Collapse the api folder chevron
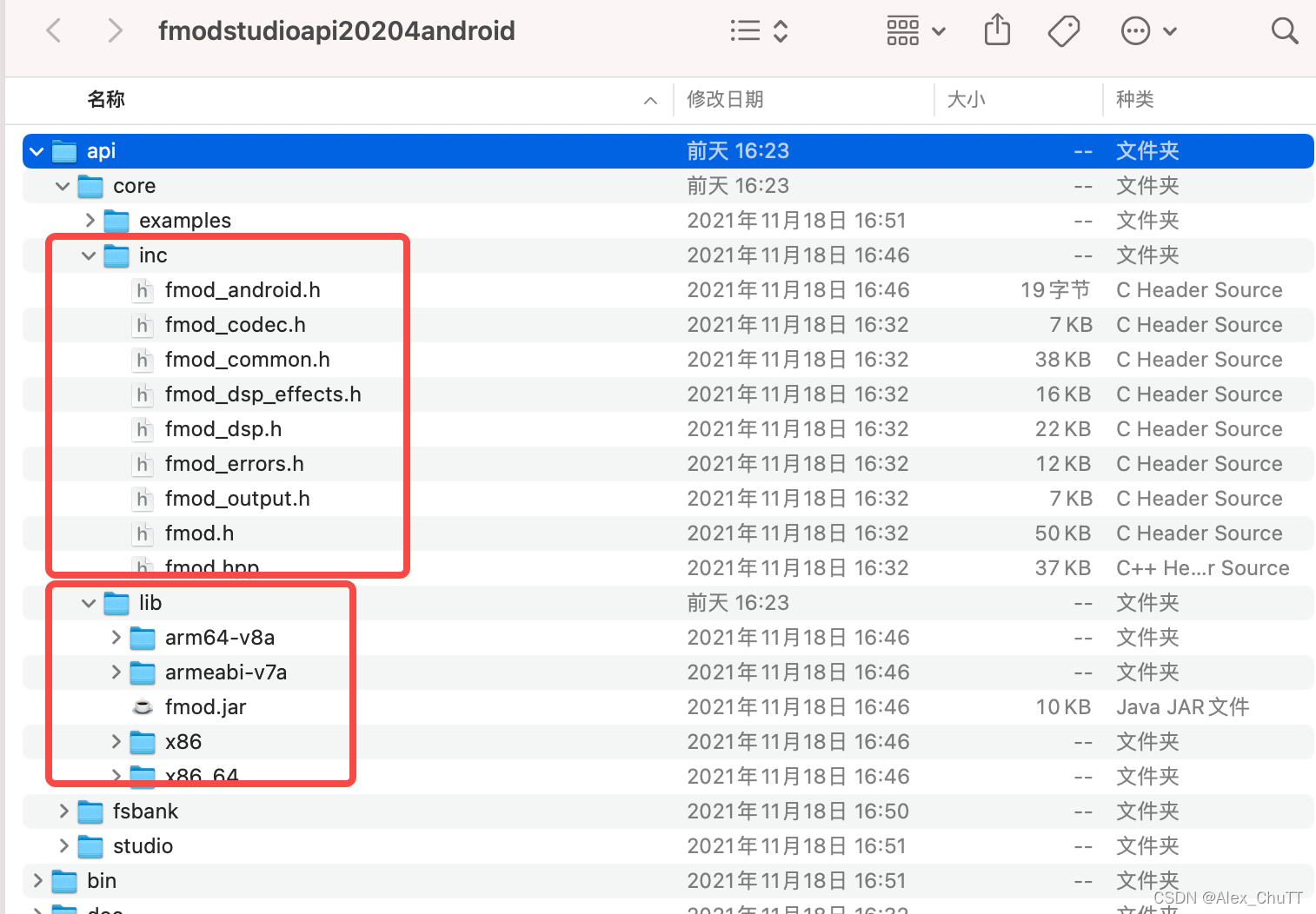 coord(37,151)
